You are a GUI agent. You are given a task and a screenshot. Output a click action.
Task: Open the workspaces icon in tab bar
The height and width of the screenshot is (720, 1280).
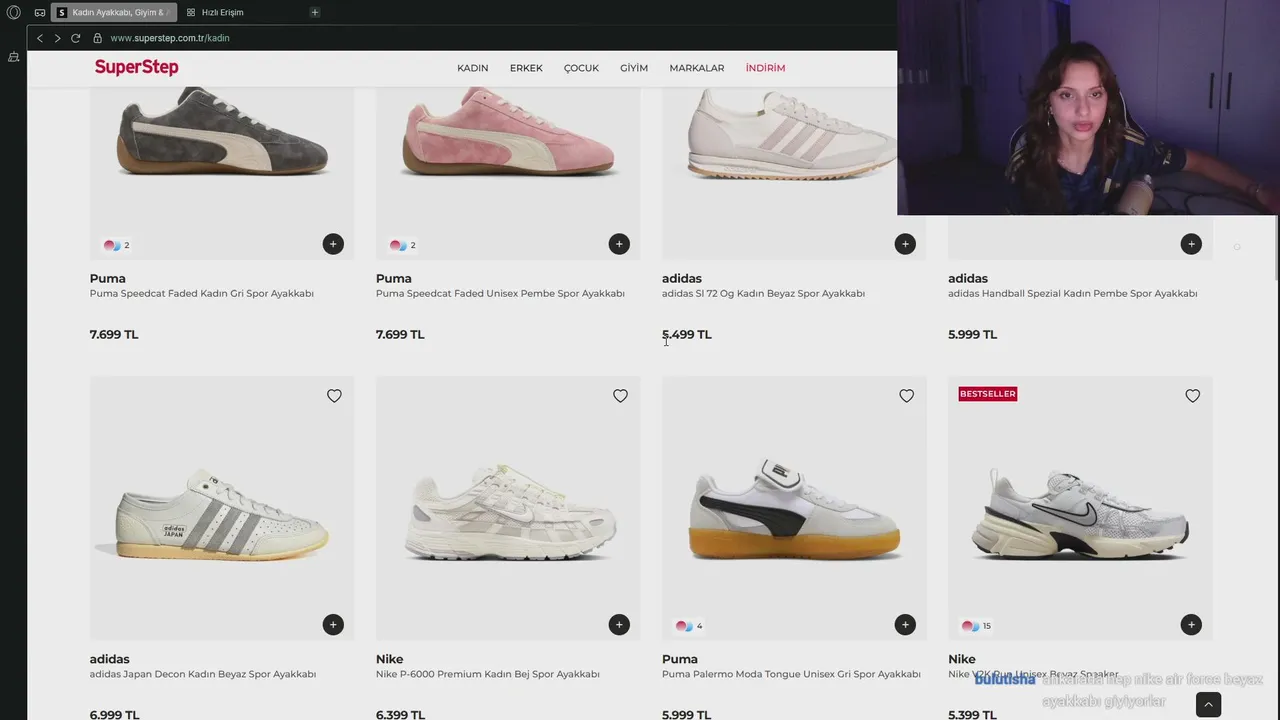[40, 12]
